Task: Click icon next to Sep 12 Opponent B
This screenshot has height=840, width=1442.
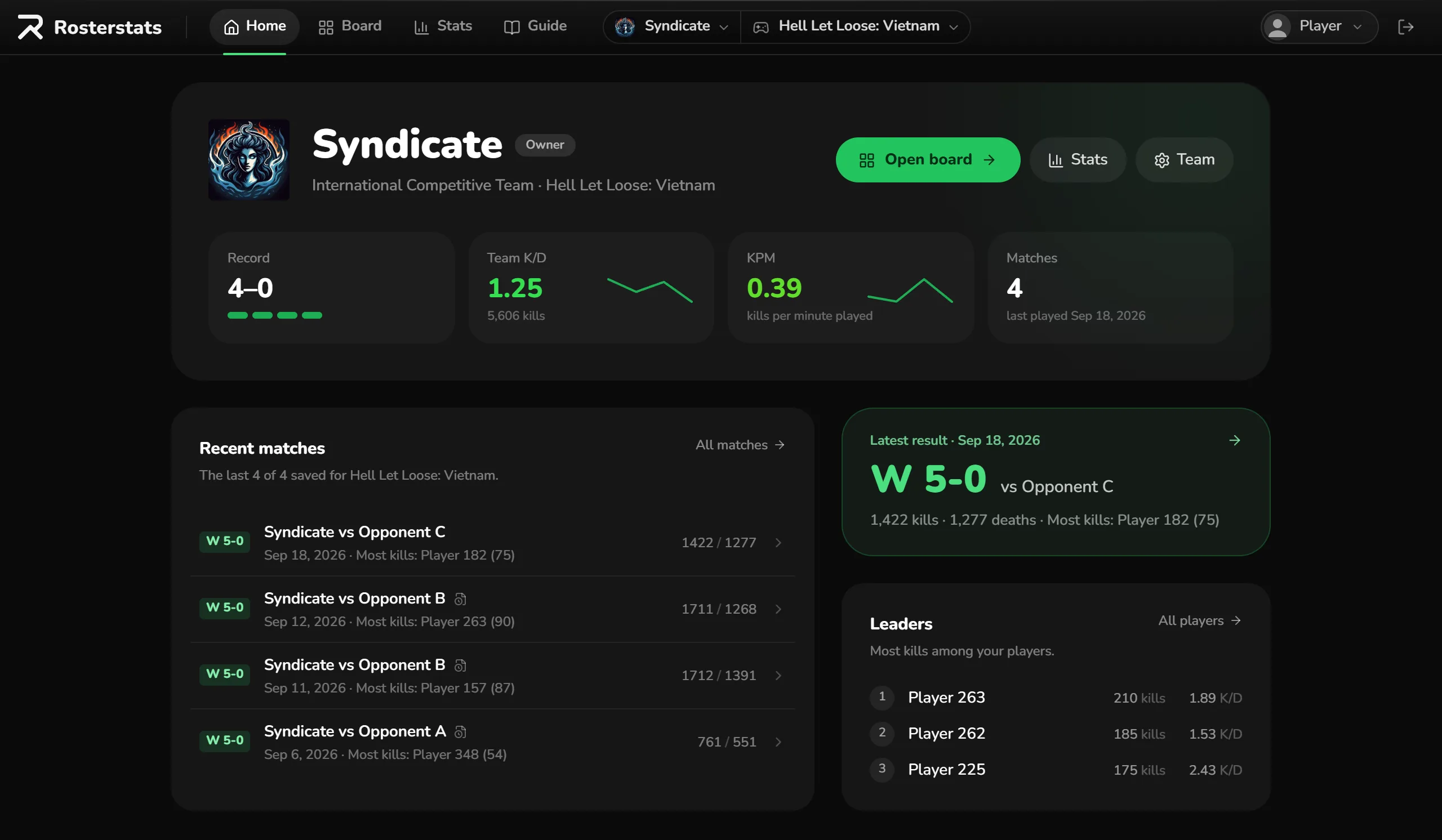Action: coord(460,598)
